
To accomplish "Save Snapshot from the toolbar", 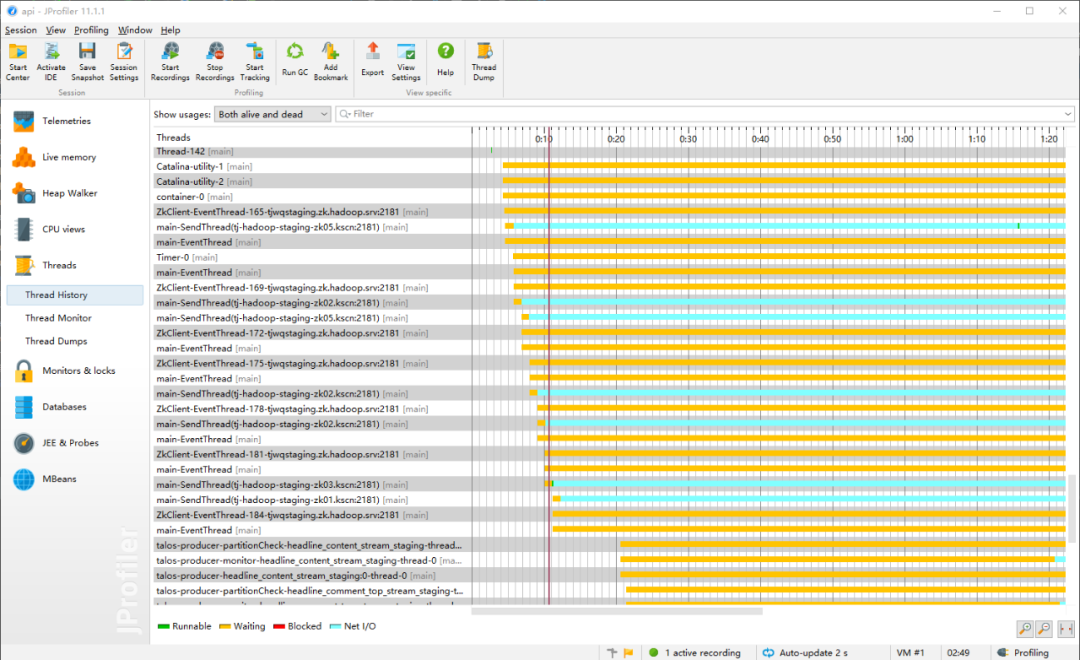I will click(x=87, y=61).
